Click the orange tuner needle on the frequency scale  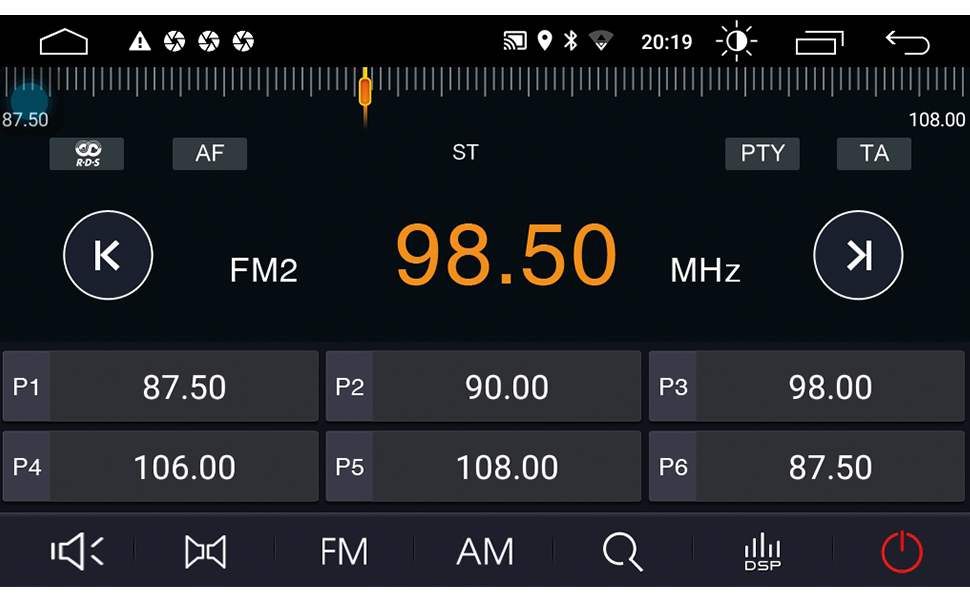[365, 92]
